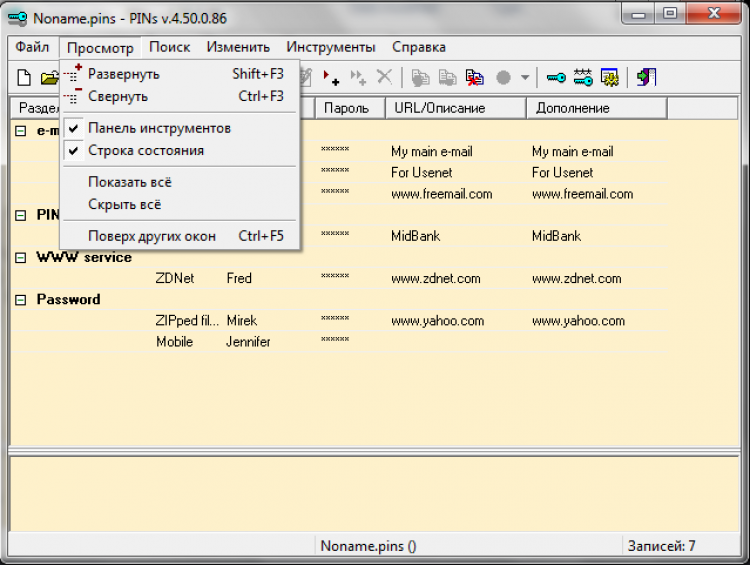Collapse the WWW service category node
The height and width of the screenshot is (565, 750).
[x=21, y=258]
